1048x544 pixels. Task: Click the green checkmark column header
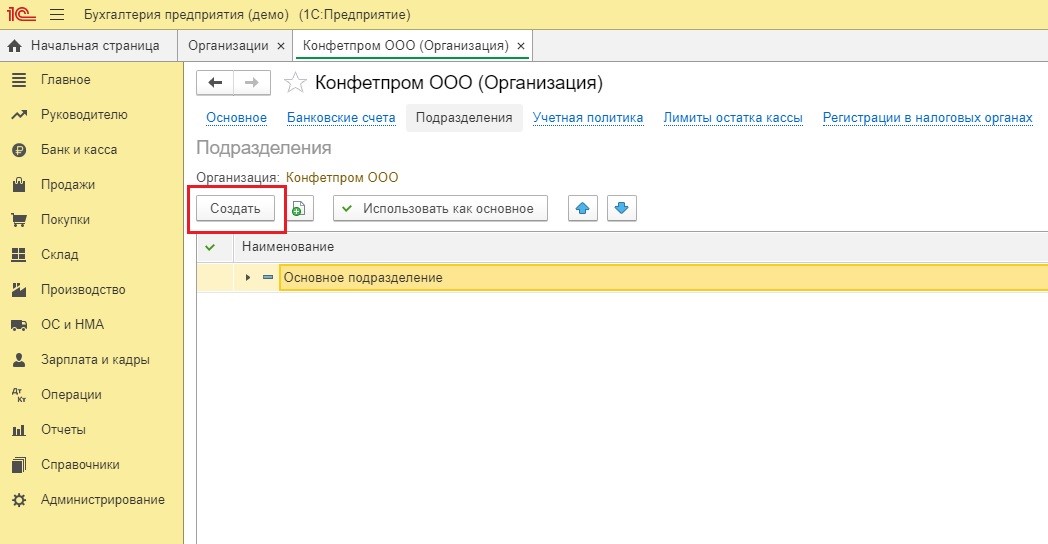click(x=210, y=247)
